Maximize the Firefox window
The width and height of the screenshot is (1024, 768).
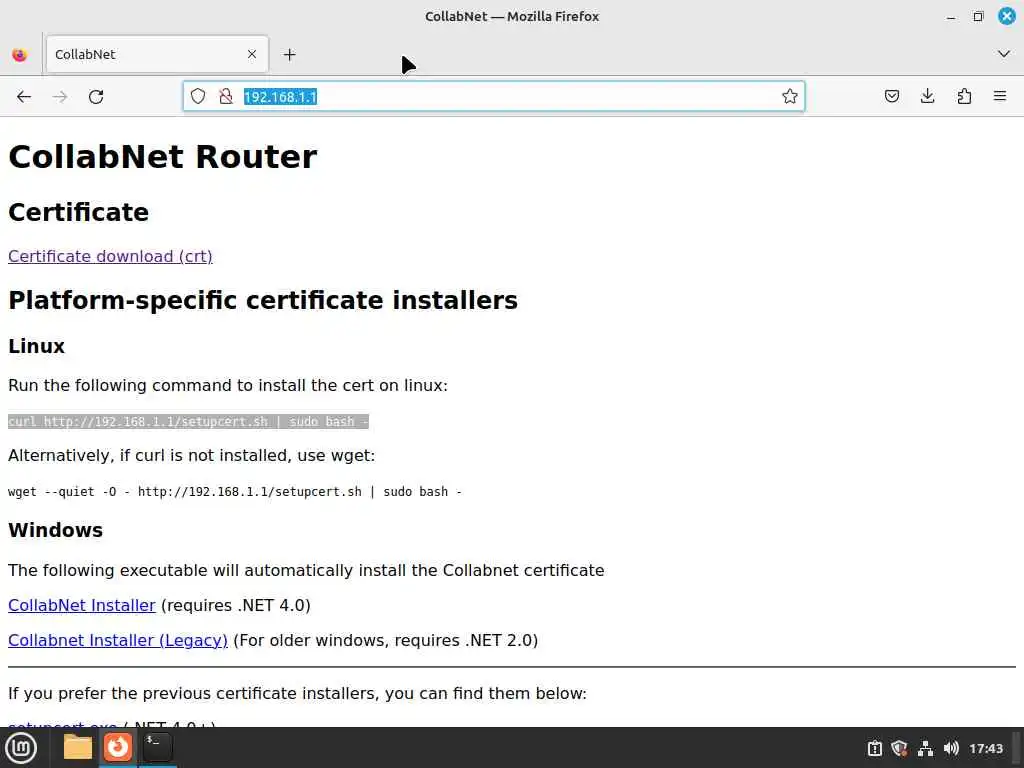tap(978, 16)
